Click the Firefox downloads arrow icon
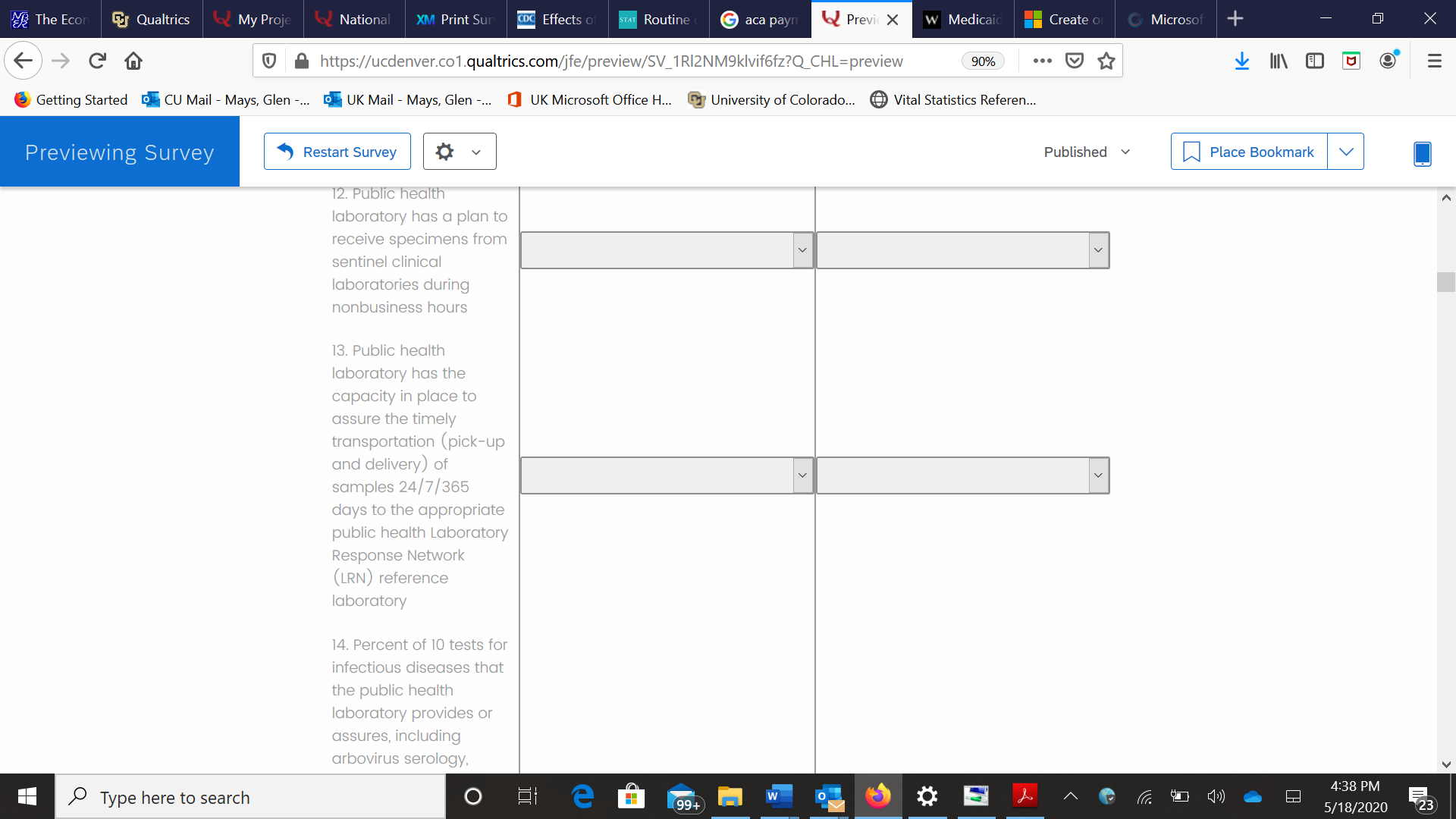 (x=1241, y=61)
